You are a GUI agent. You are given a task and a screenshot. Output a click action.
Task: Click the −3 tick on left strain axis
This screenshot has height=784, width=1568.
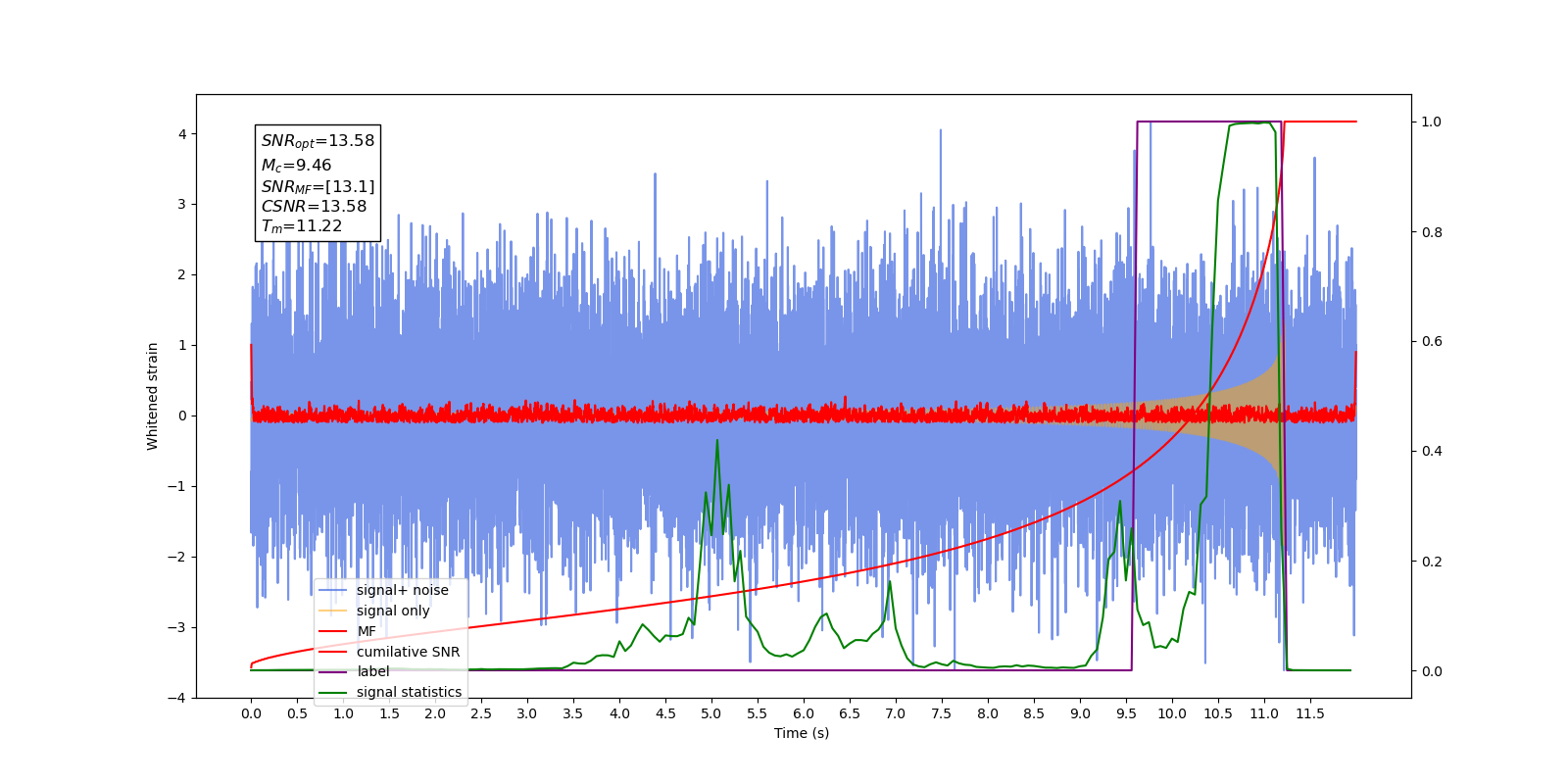(x=177, y=628)
